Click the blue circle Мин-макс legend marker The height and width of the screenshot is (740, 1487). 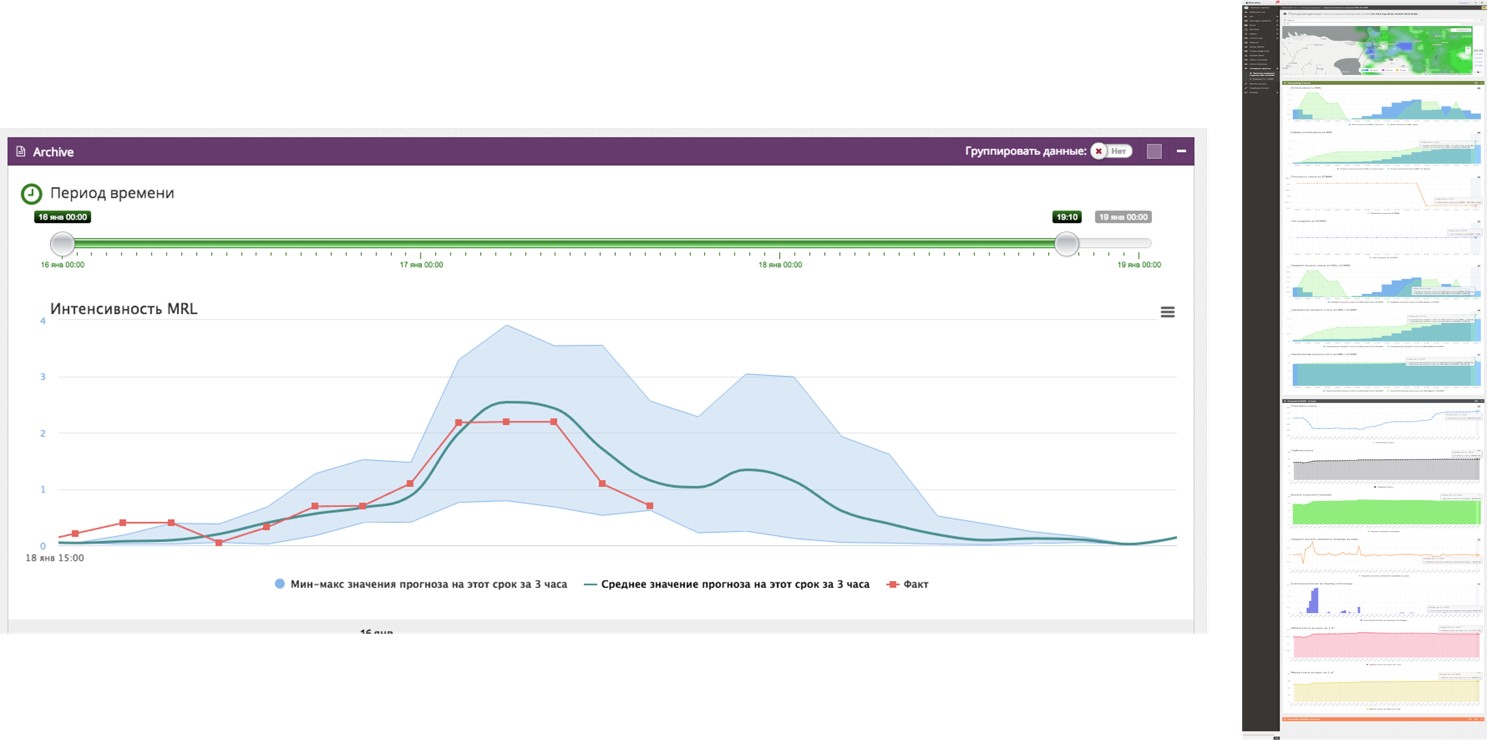coord(279,584)
